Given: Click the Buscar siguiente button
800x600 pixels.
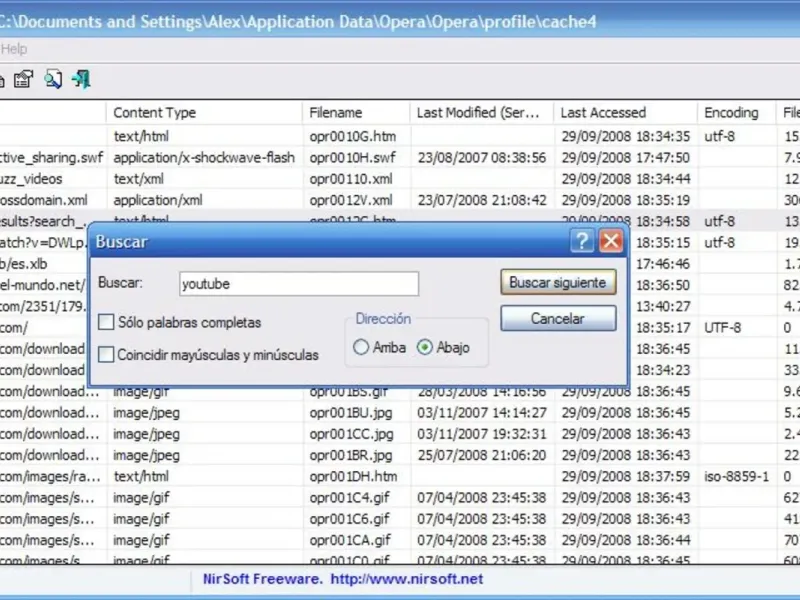Looking at the screenshot, I should tap(558, 282).
